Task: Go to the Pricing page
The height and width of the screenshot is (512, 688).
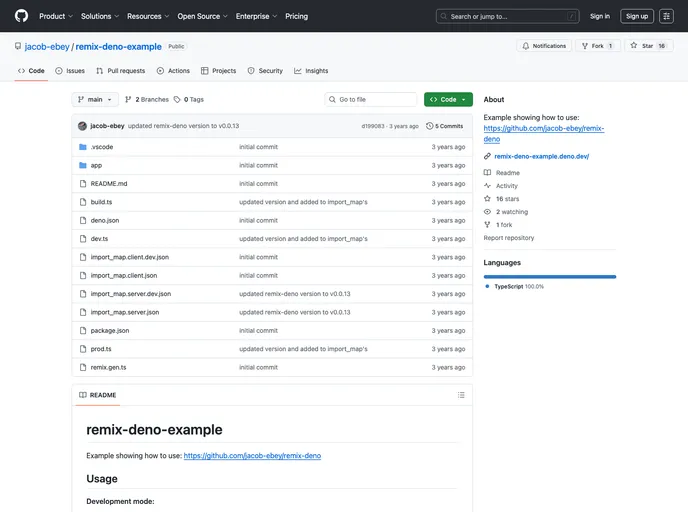Action: coord(297,16)
